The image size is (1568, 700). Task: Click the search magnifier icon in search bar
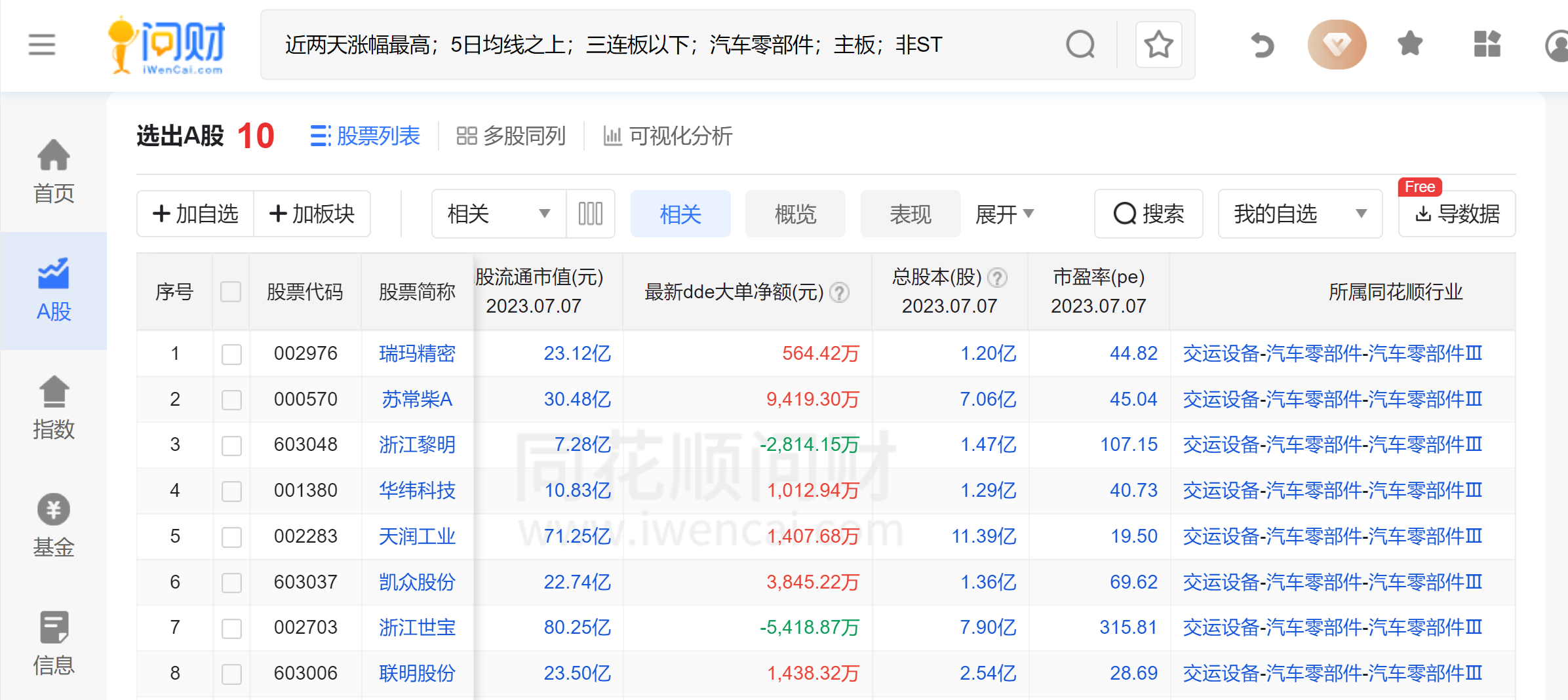click(x=1080, y=45)
